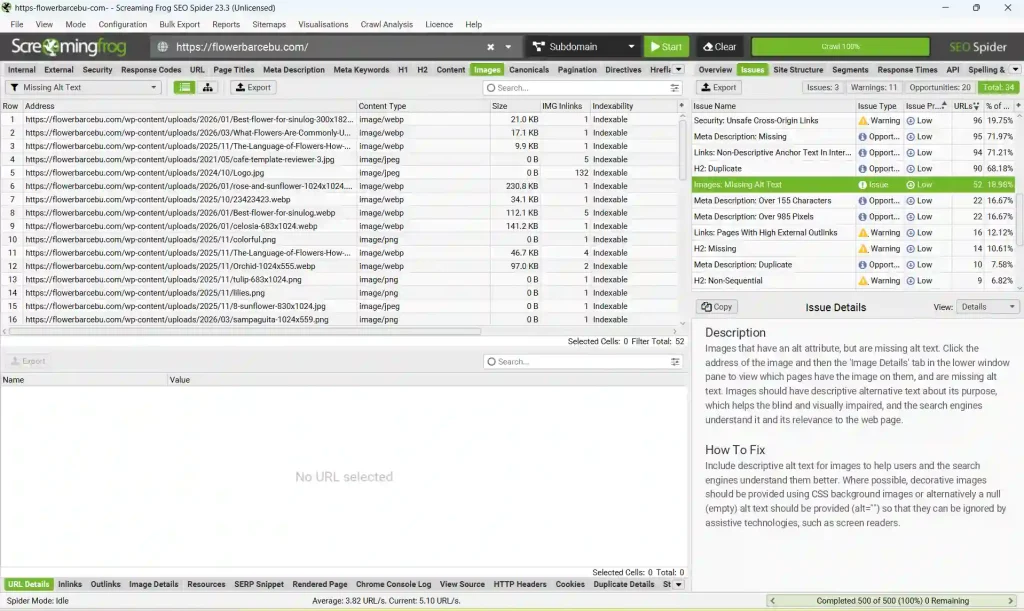The image size is (1024, 611).
Task: Clear the URL bar with X icon
Action: point(490,47)
